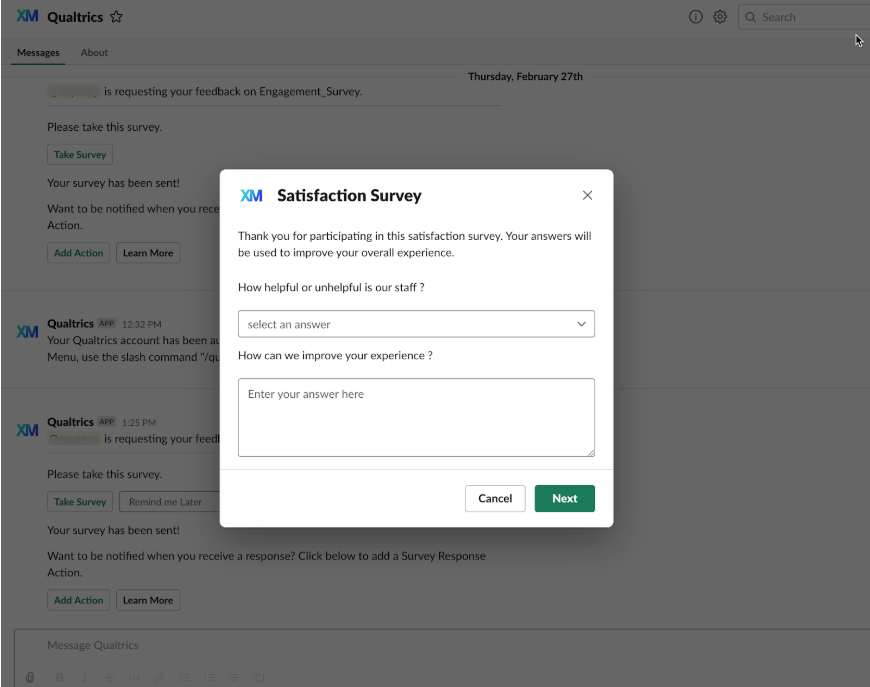Open the 'select an answer' dropdown
The height and width of the screenshot is (687, 870).
pyautogui.click(x=416, y=324)
